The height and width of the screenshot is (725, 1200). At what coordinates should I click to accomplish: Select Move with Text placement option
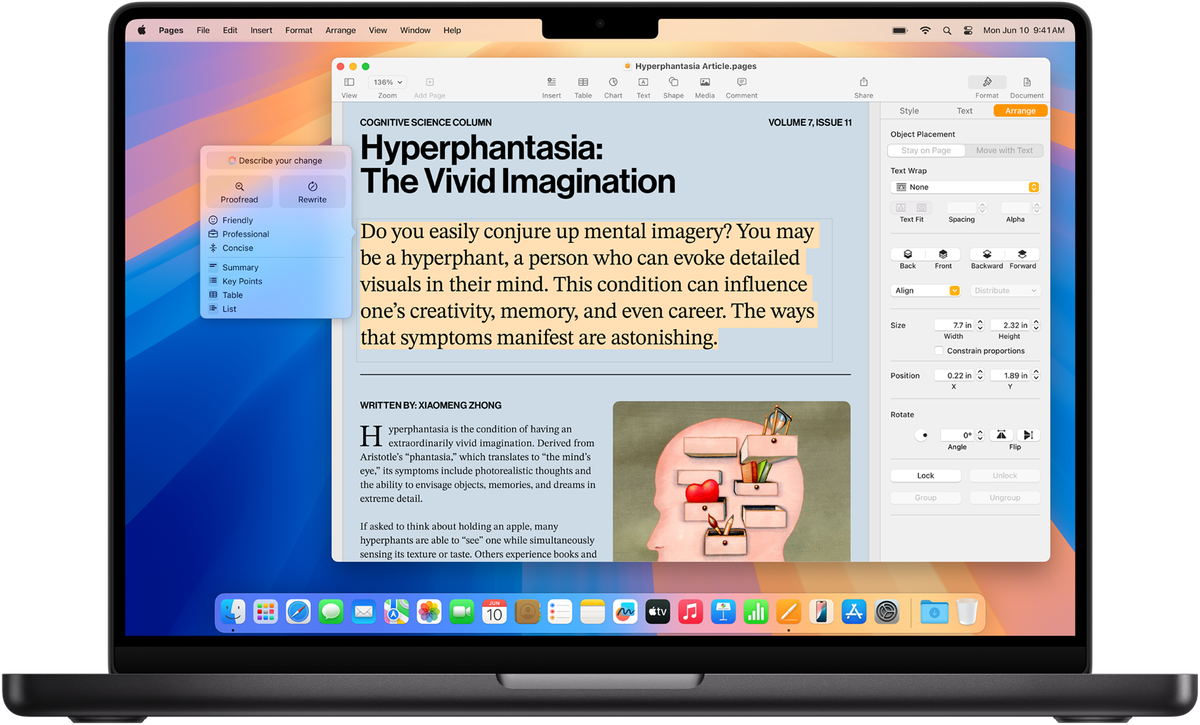[x=1004, y=151]
